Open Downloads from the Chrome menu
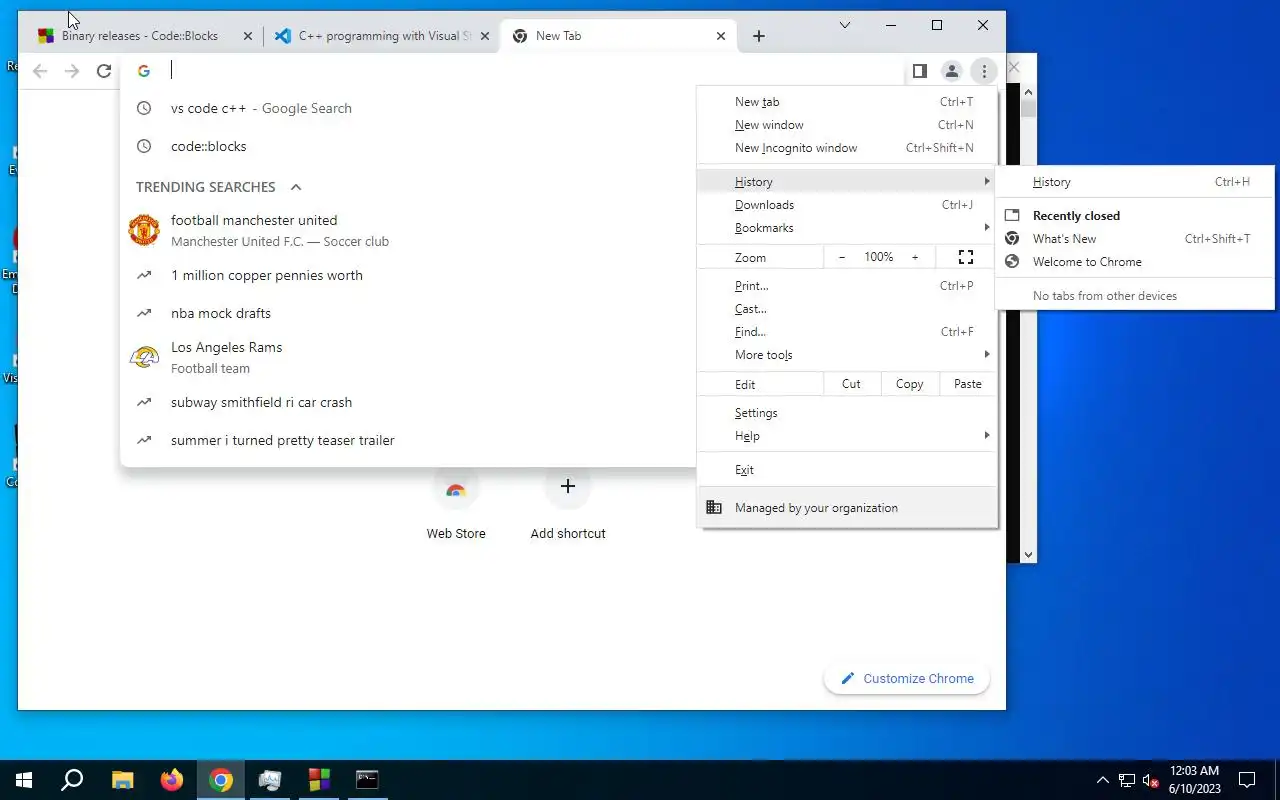This screenshot has width=1280, height=800. pos(847,205)
